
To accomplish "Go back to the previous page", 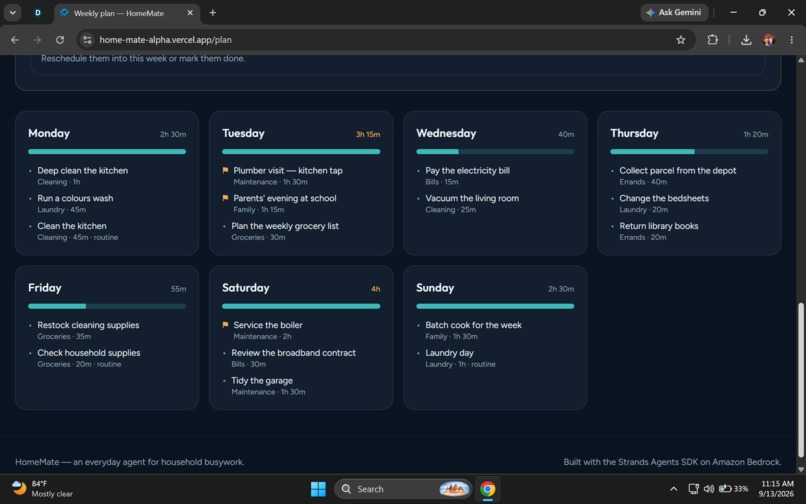I will click(15, 40).
